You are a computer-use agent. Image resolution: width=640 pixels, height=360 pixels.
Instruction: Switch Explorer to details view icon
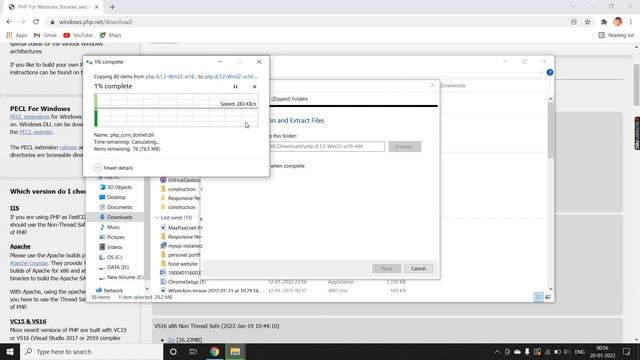click(539, 297)
